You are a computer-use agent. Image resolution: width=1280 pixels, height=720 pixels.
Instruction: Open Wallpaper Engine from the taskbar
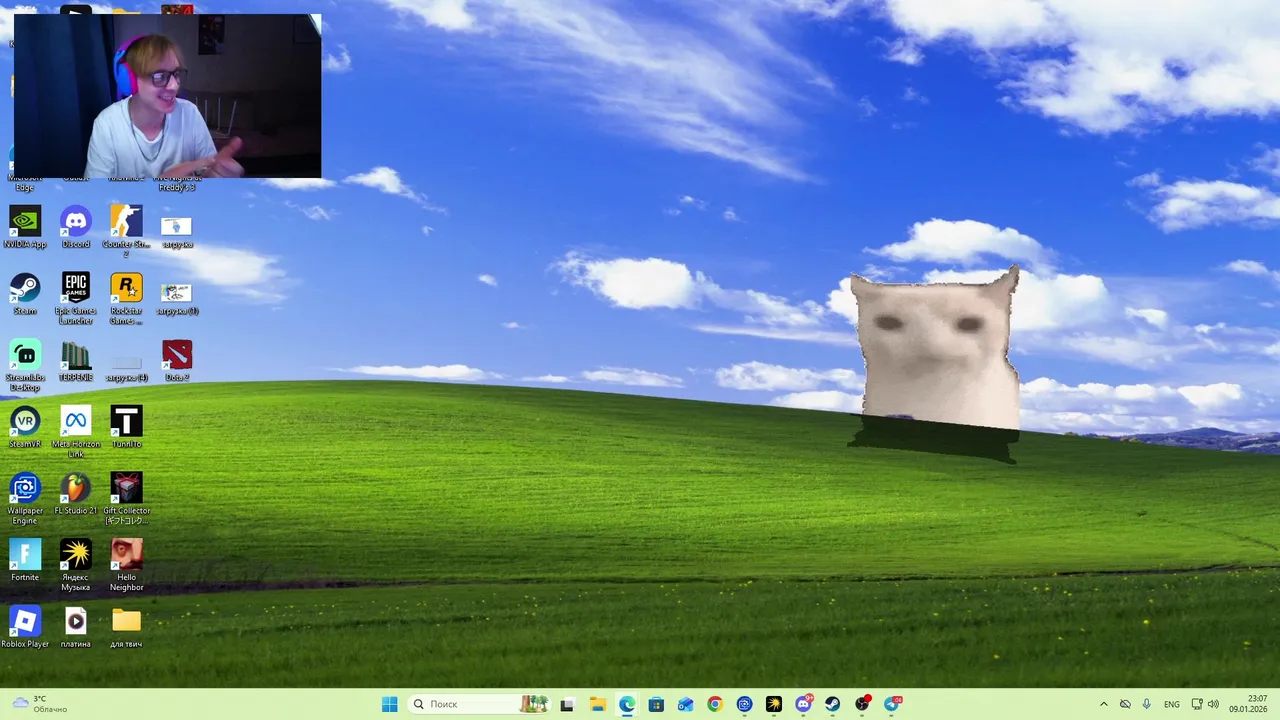pyautogui.click(x=744, y=704)
